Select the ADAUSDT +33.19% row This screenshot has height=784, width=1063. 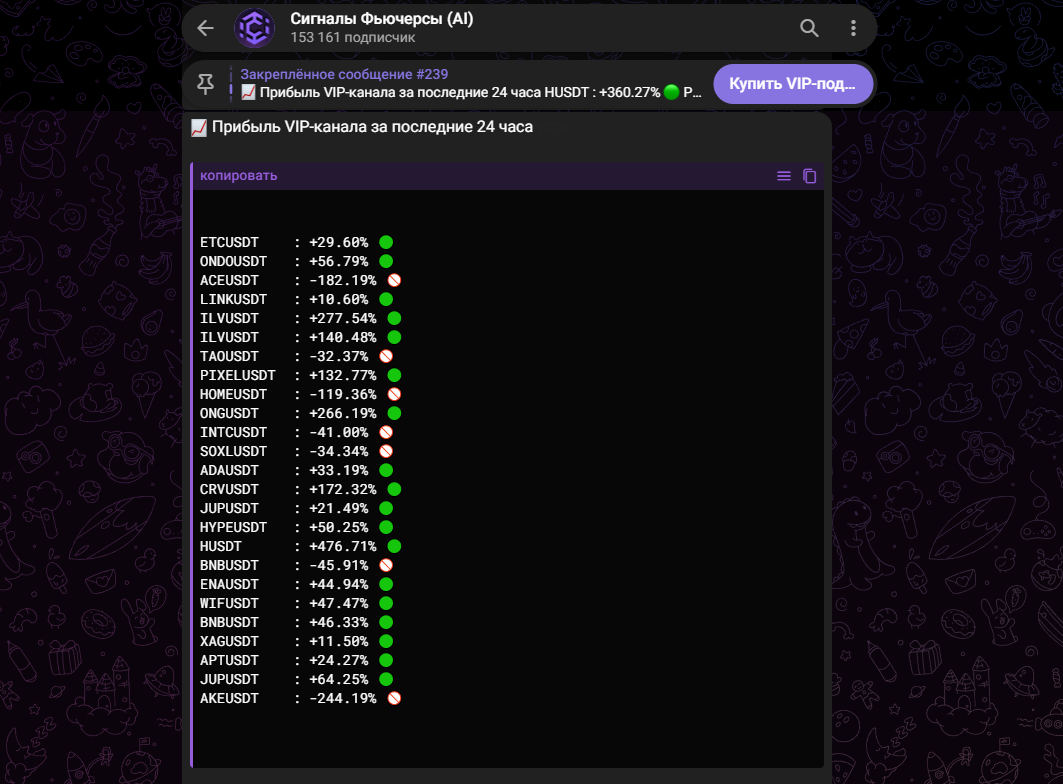click(x=296, y=470)
